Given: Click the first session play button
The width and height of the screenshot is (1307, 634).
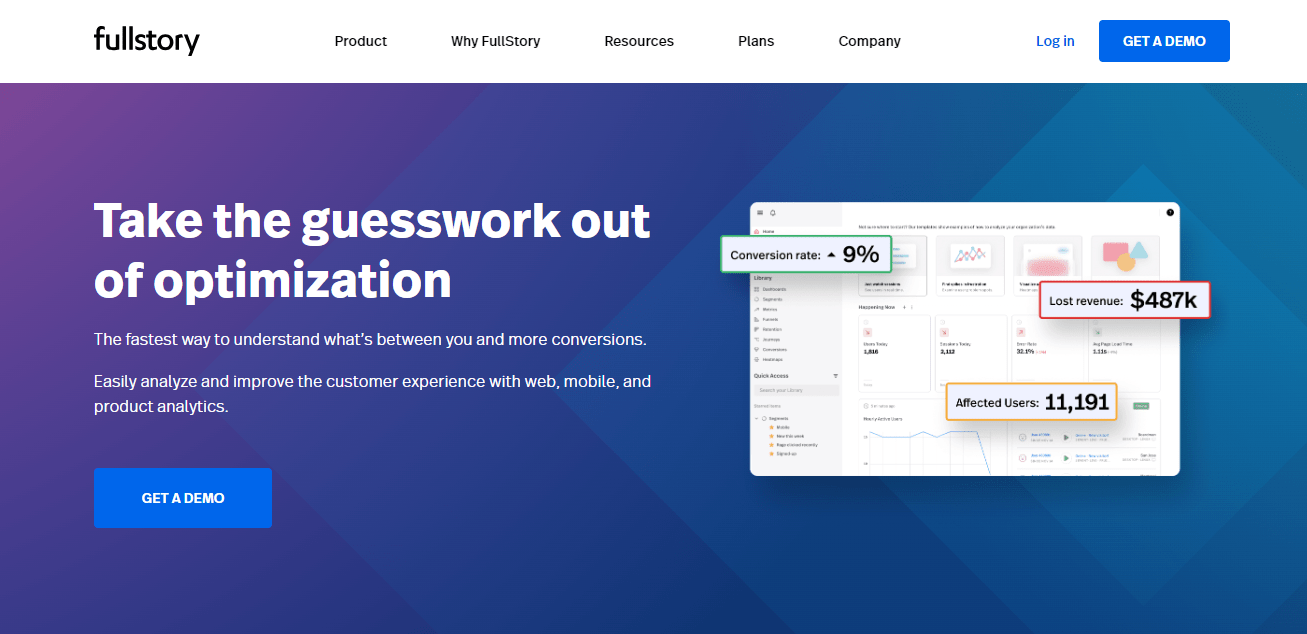Looking at the screenshot, I should tap(1066, 437).
